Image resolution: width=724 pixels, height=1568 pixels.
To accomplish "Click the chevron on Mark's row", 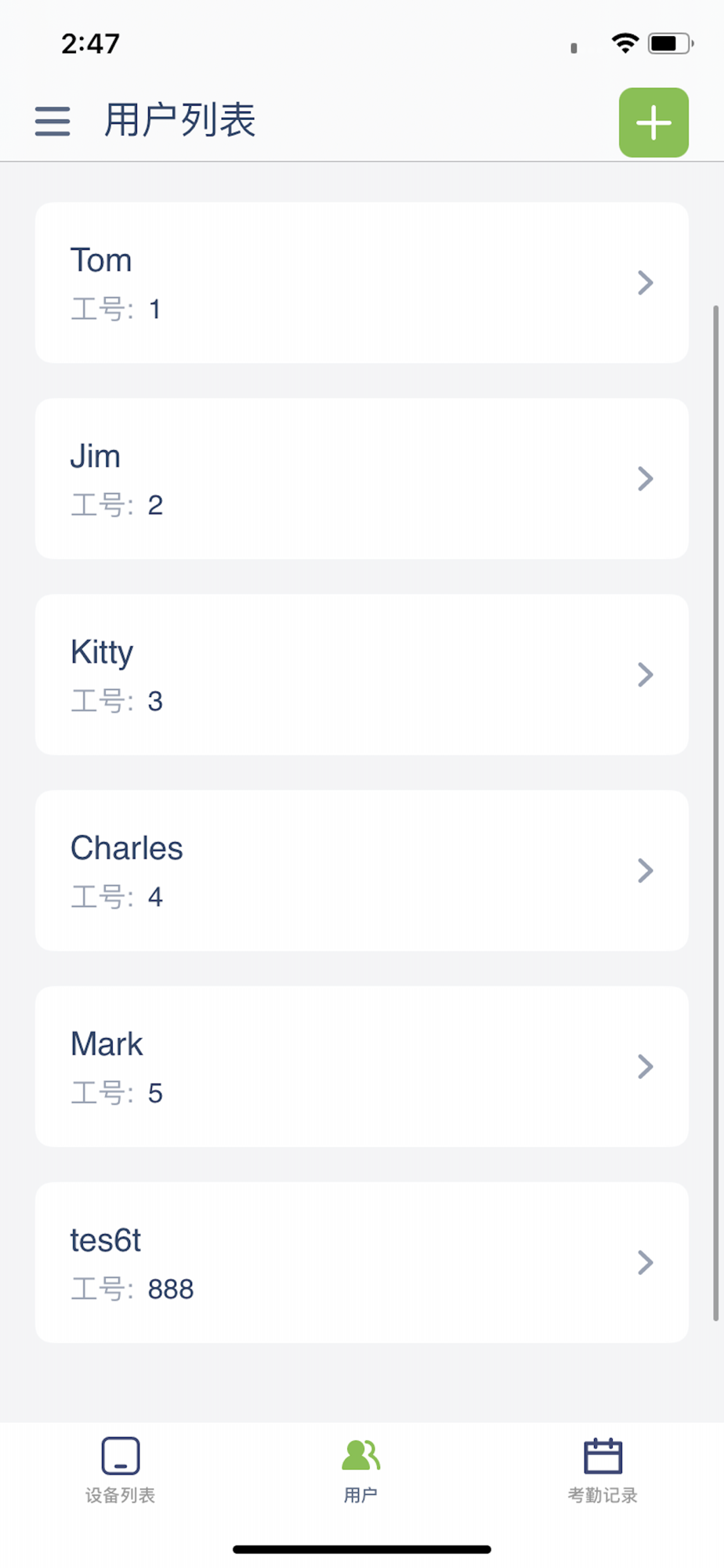I will click(645, 1067).
